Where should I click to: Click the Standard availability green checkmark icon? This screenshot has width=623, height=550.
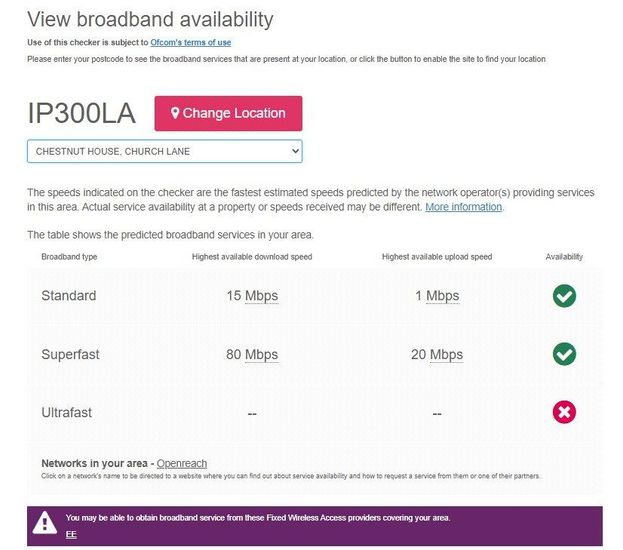564,296
